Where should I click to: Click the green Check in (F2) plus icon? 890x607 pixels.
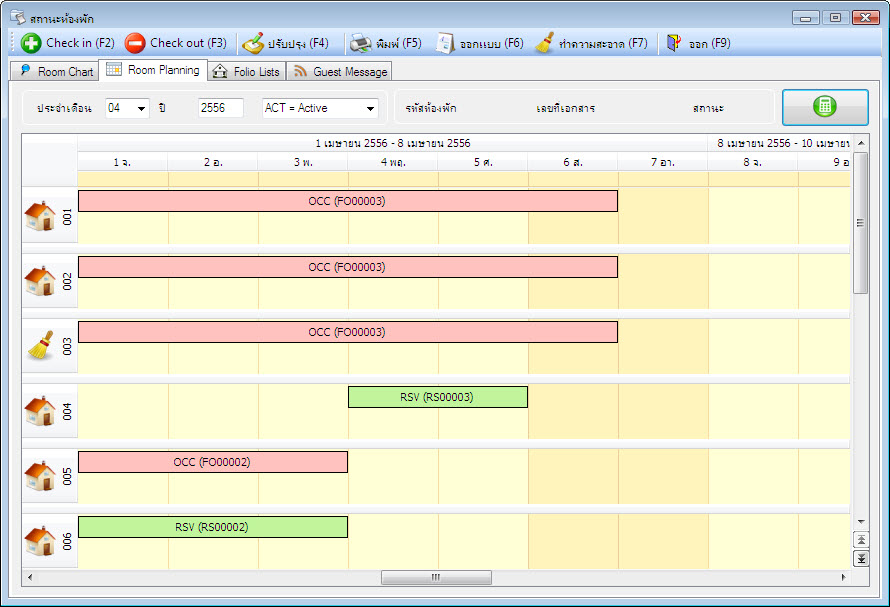click(31, 43)
